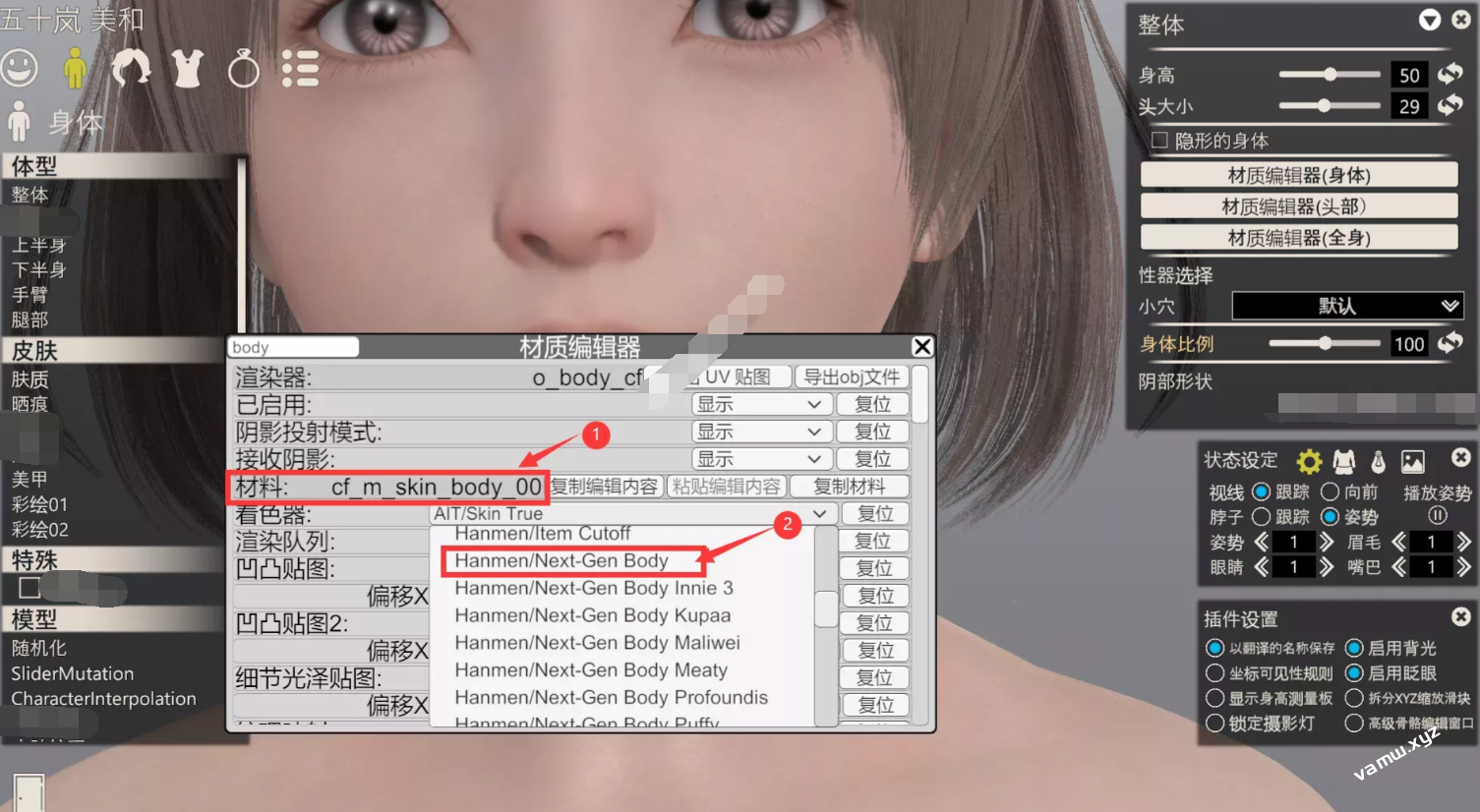The width and height of the screenshot is (1480, 812).
Task: Open the clothing shirt category icon
Action: click(x=187, y=68)
